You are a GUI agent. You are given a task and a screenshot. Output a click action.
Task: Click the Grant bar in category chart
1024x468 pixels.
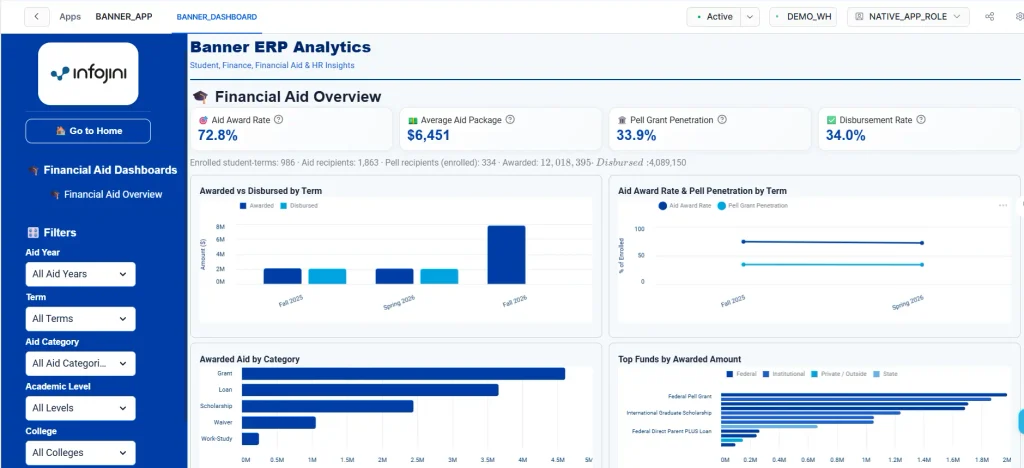pos(403,374)
